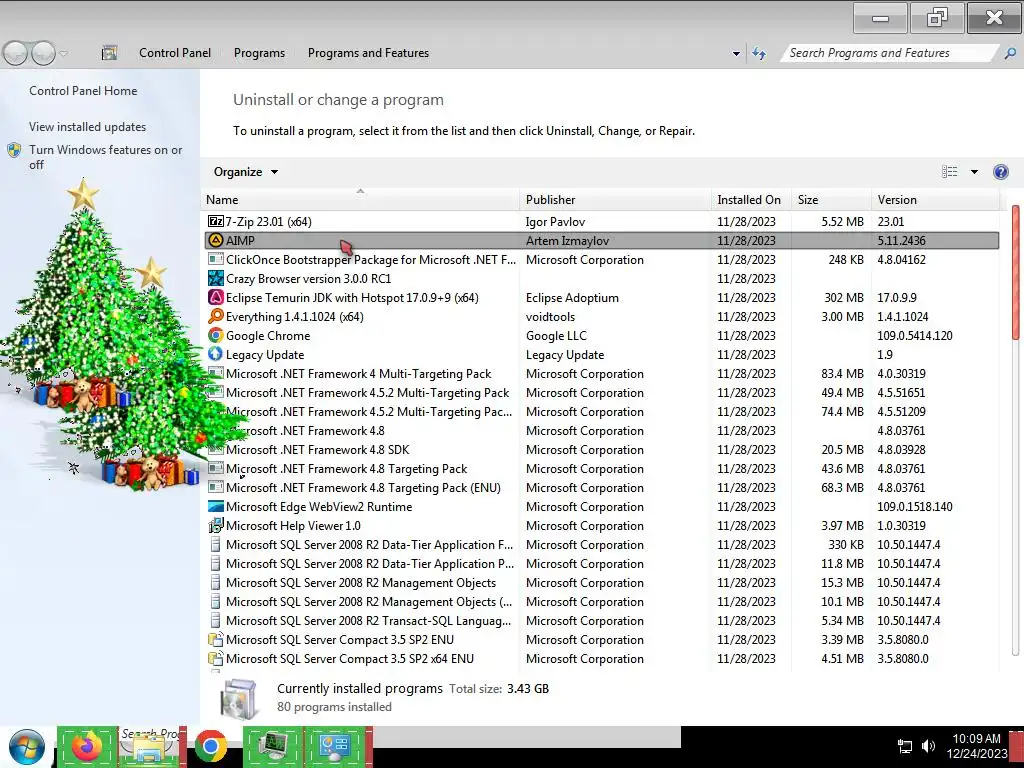The height and width of the screenshot is (768, 1024).
Task: Click the 302 MB size cell
Action: 843,298
